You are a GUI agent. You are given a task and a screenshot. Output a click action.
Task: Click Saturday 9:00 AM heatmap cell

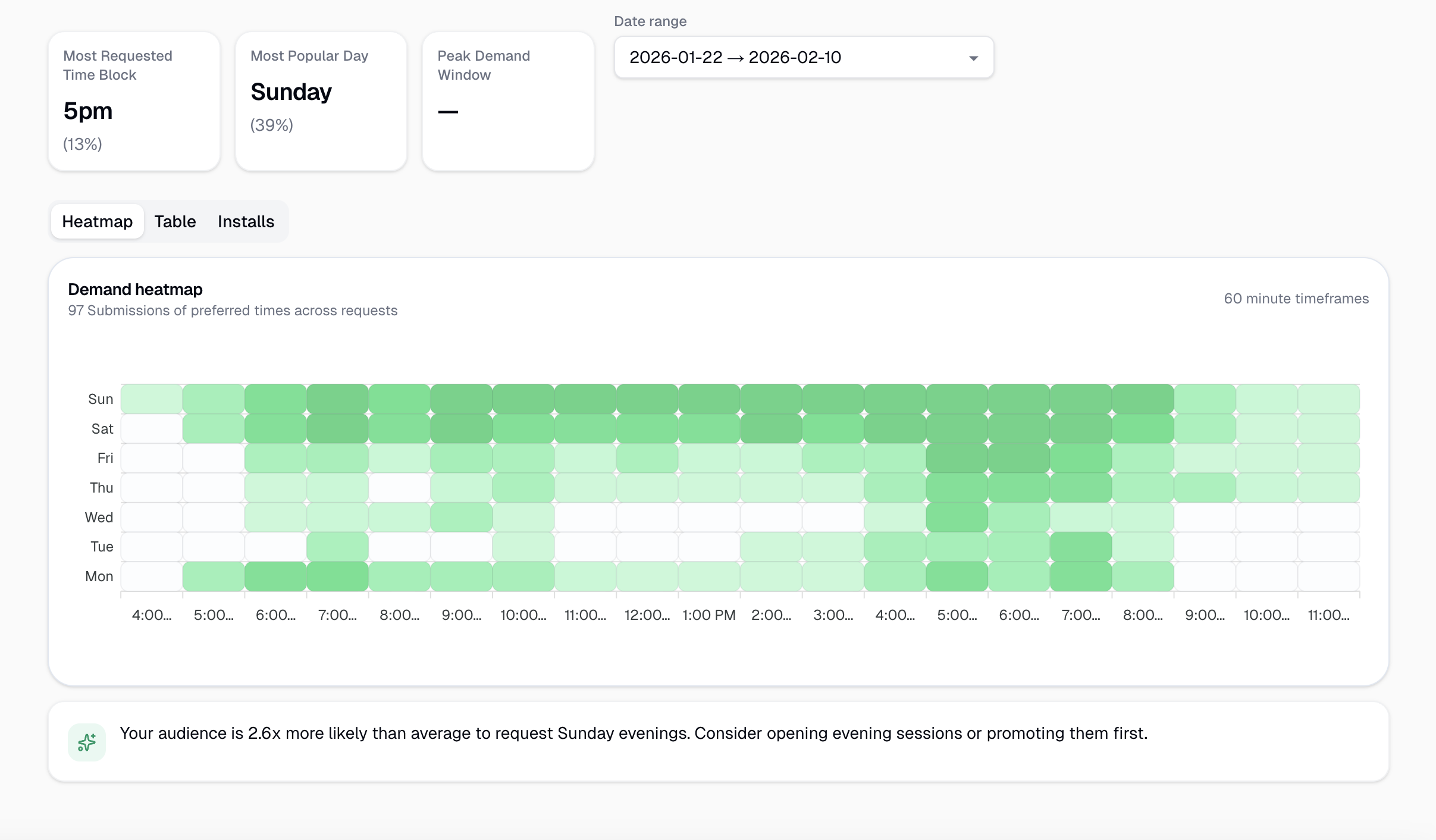tap(462, 428)
